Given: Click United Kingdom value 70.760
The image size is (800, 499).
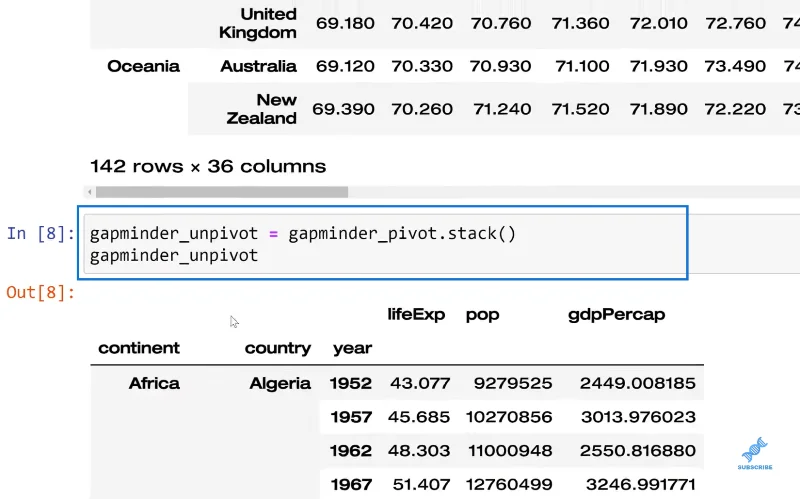Looking at the screenshot, I should [501, 23].
